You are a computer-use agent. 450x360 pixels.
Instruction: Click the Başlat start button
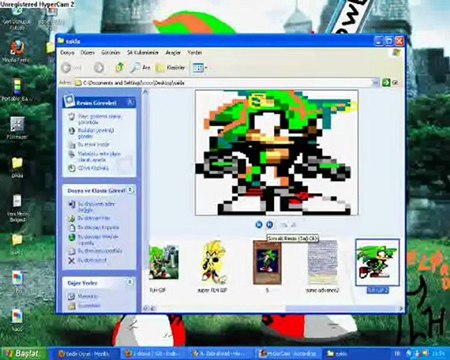click(24, 353)
